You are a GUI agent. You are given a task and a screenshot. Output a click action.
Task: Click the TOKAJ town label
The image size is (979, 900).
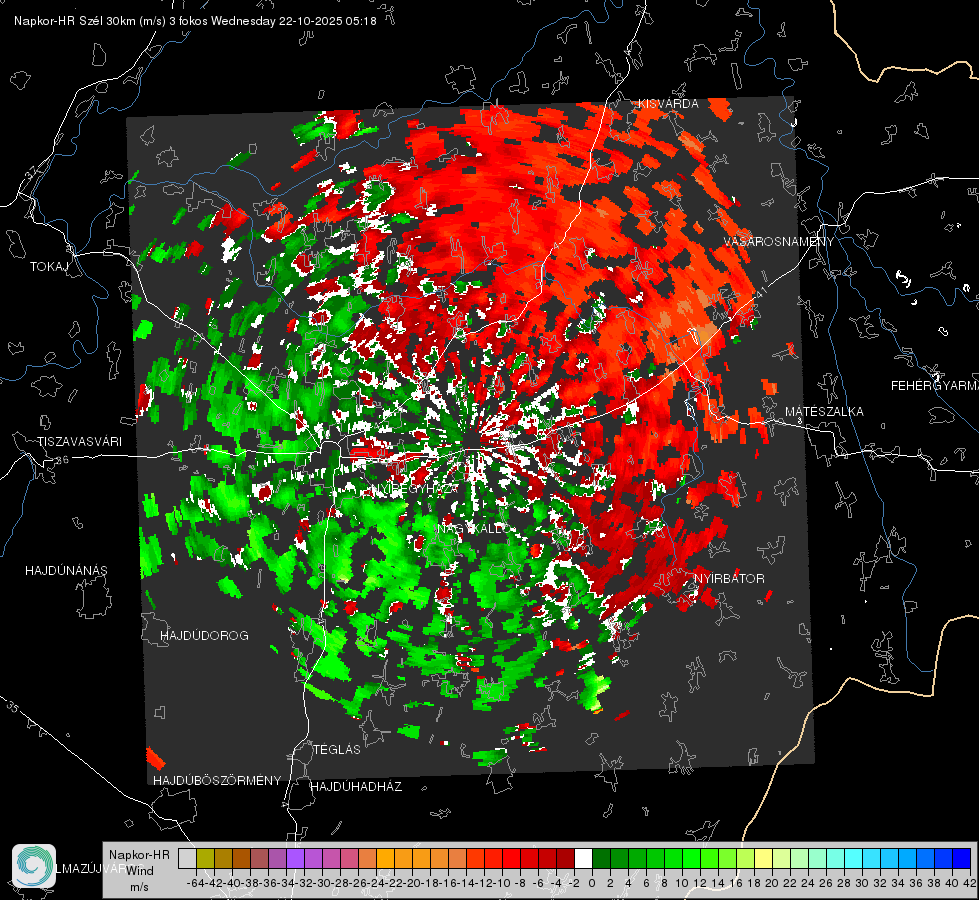tap(49, 267)
